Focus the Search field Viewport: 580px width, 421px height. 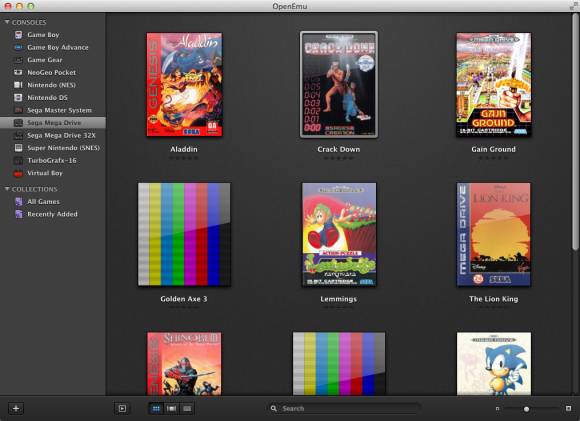point(344,408)
